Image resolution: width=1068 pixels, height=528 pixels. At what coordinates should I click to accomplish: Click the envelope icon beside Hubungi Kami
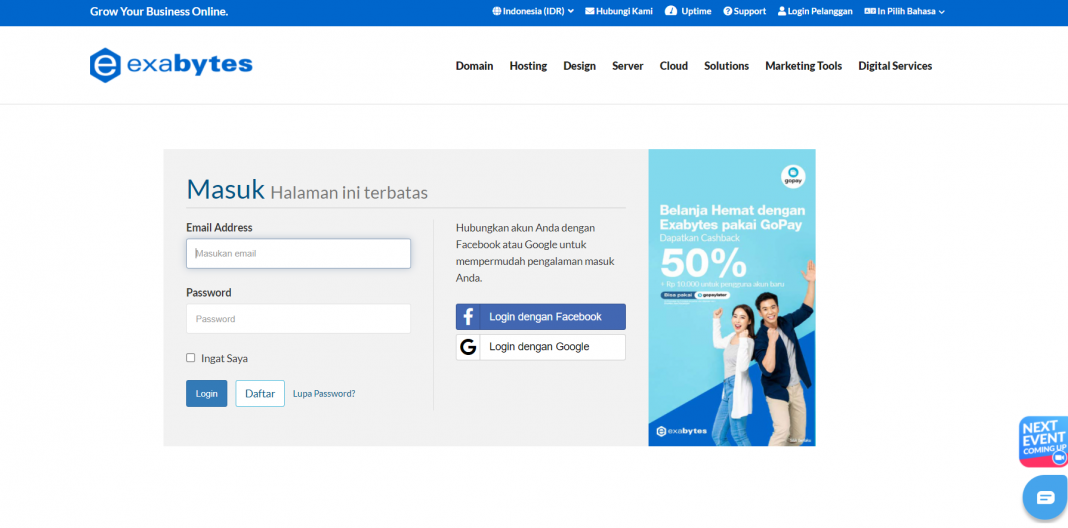590,12
